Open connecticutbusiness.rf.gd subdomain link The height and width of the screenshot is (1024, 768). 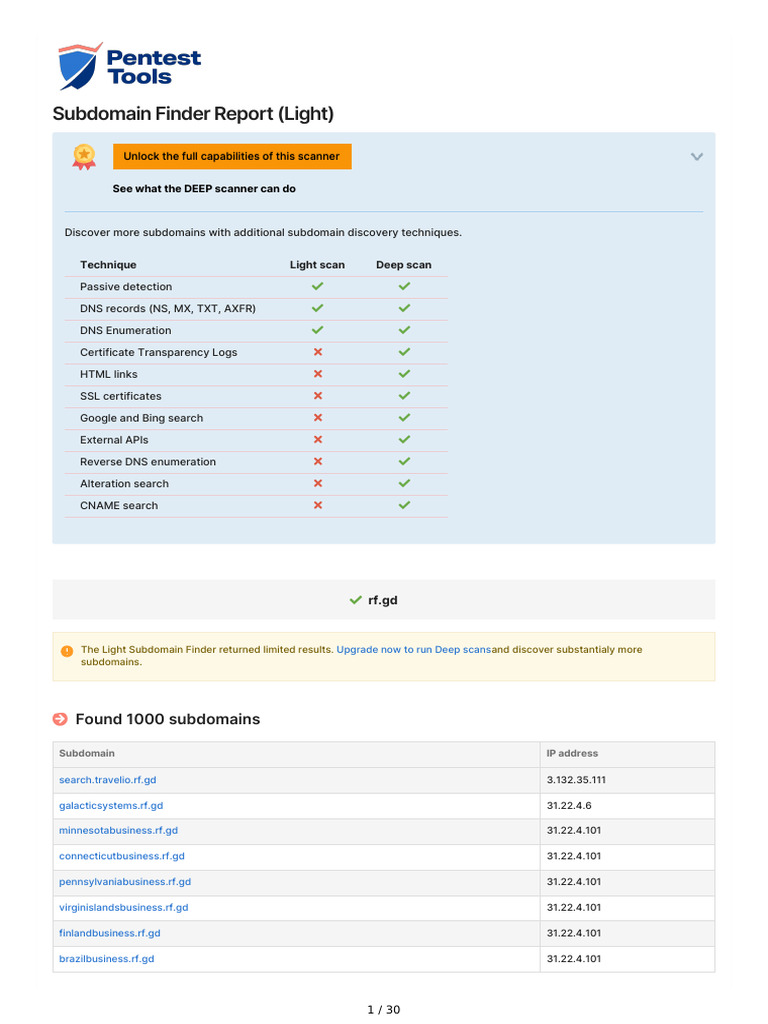[121, 856]
